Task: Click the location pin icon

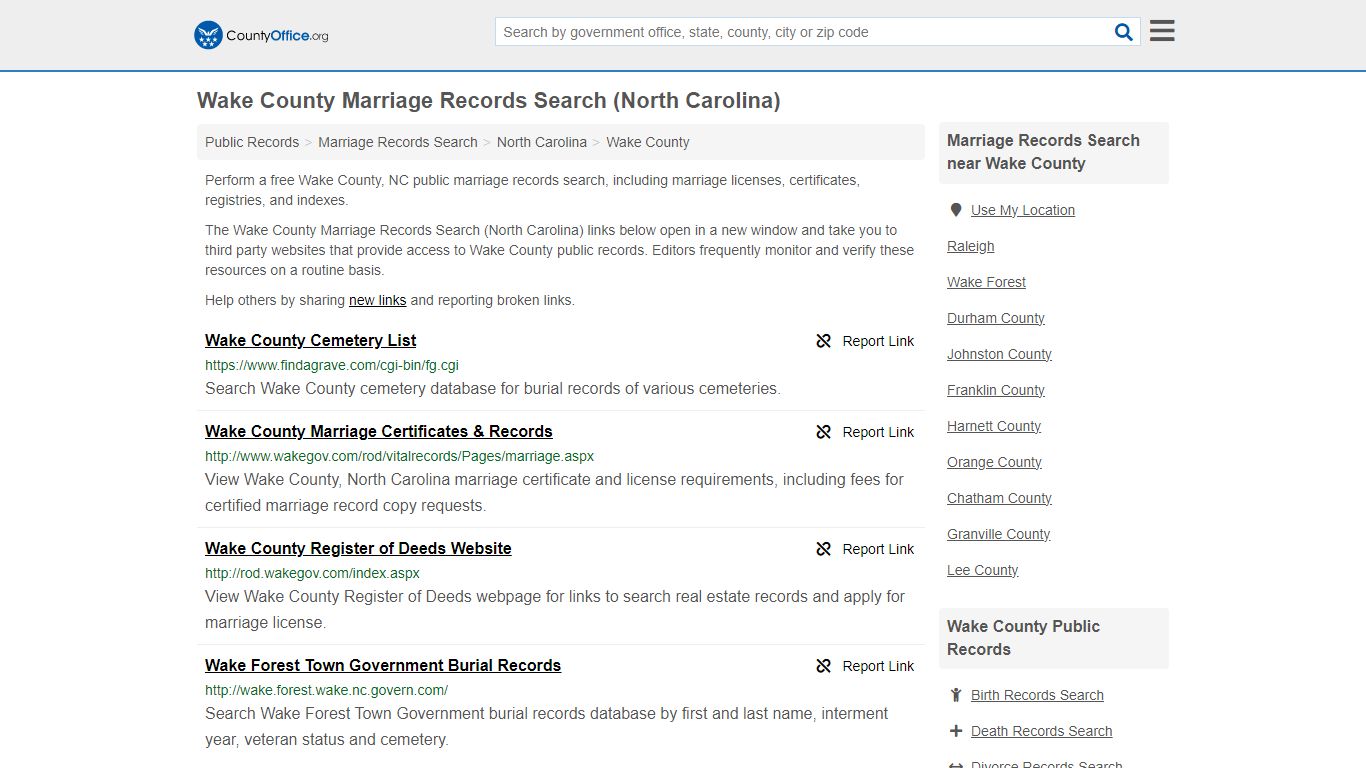Action: [x=956, y=210]
